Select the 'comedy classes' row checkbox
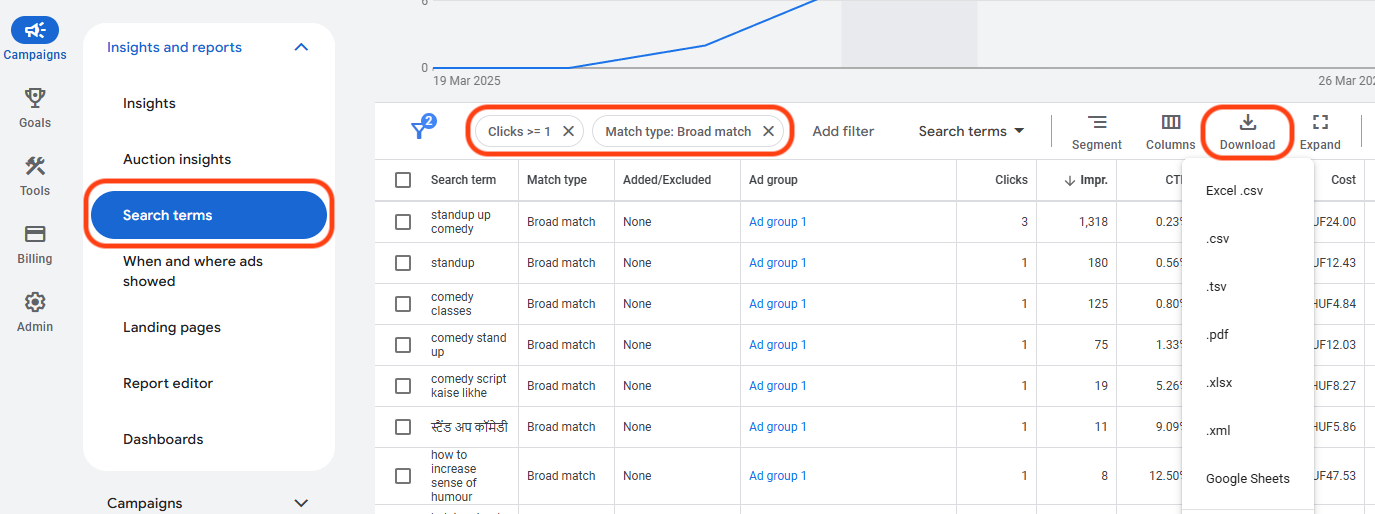The width and height of the screenshot is (1375, 514). 403,304
